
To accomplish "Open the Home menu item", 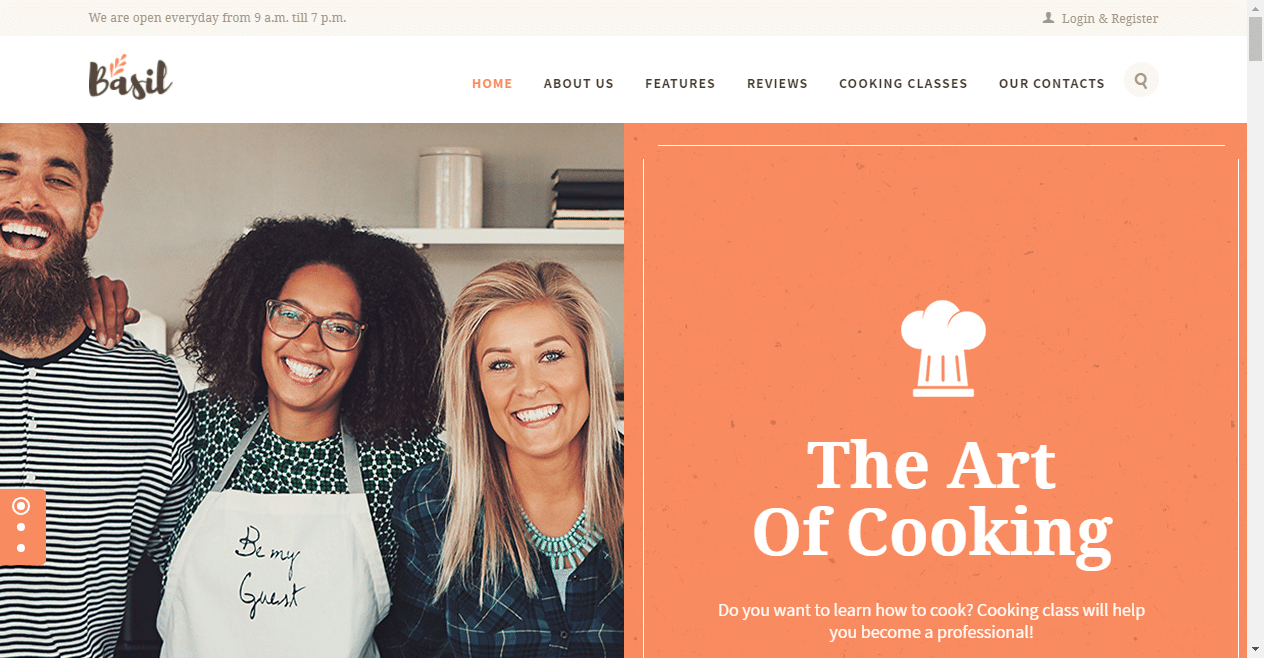I will point(492,84).
